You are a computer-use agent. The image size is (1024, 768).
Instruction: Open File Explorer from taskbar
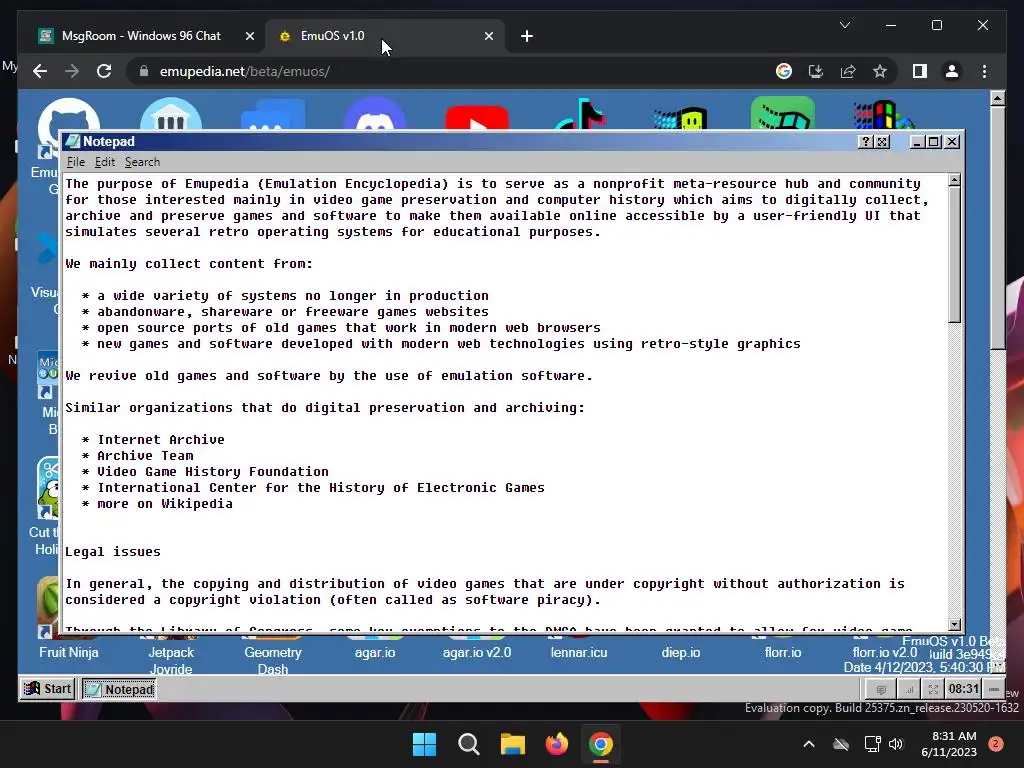pyautogui.click(x=513, y=744)
